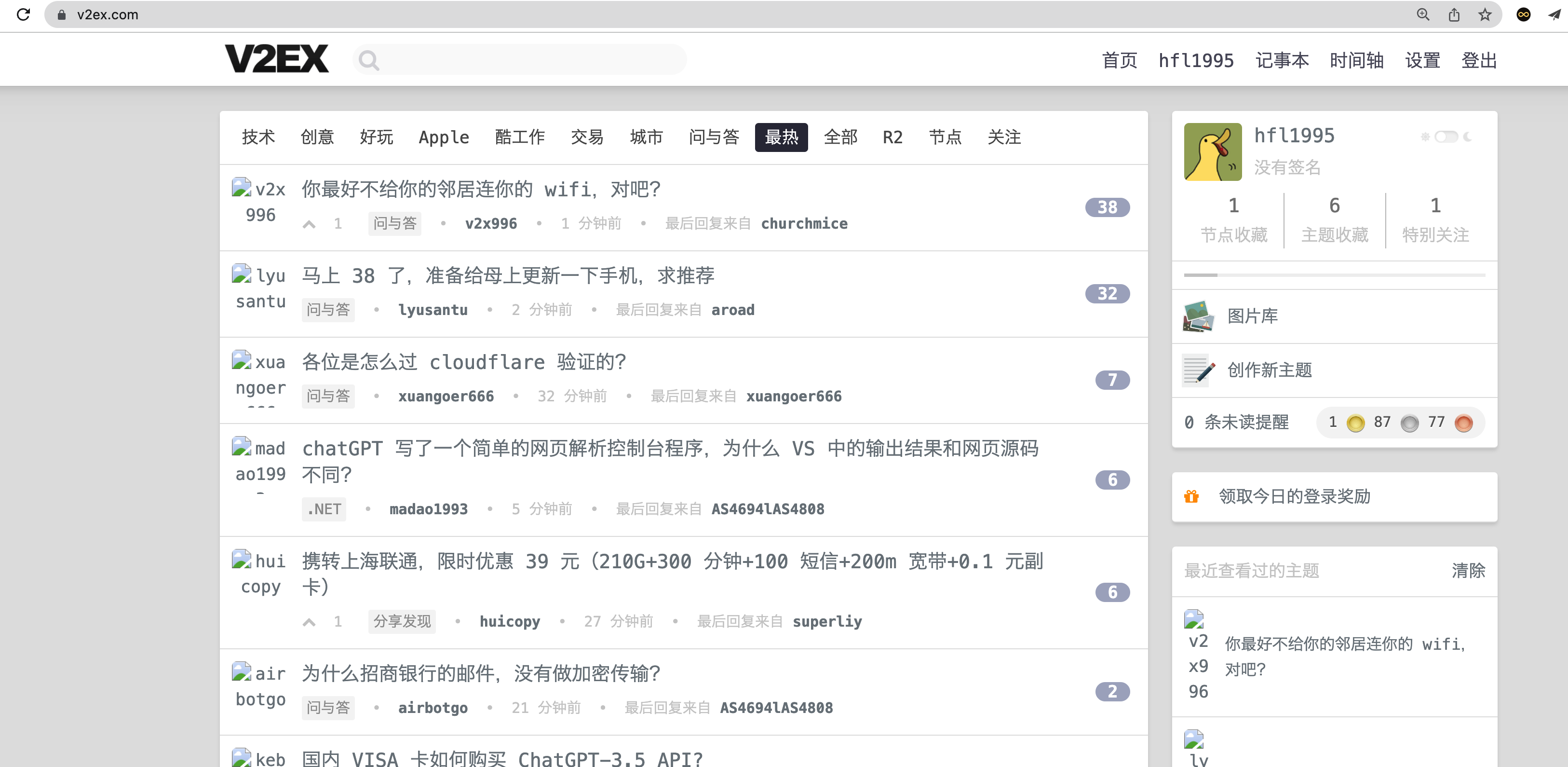Open topic 各位是怎么过 cloudflare 验证的

click(x=464, y=362)
